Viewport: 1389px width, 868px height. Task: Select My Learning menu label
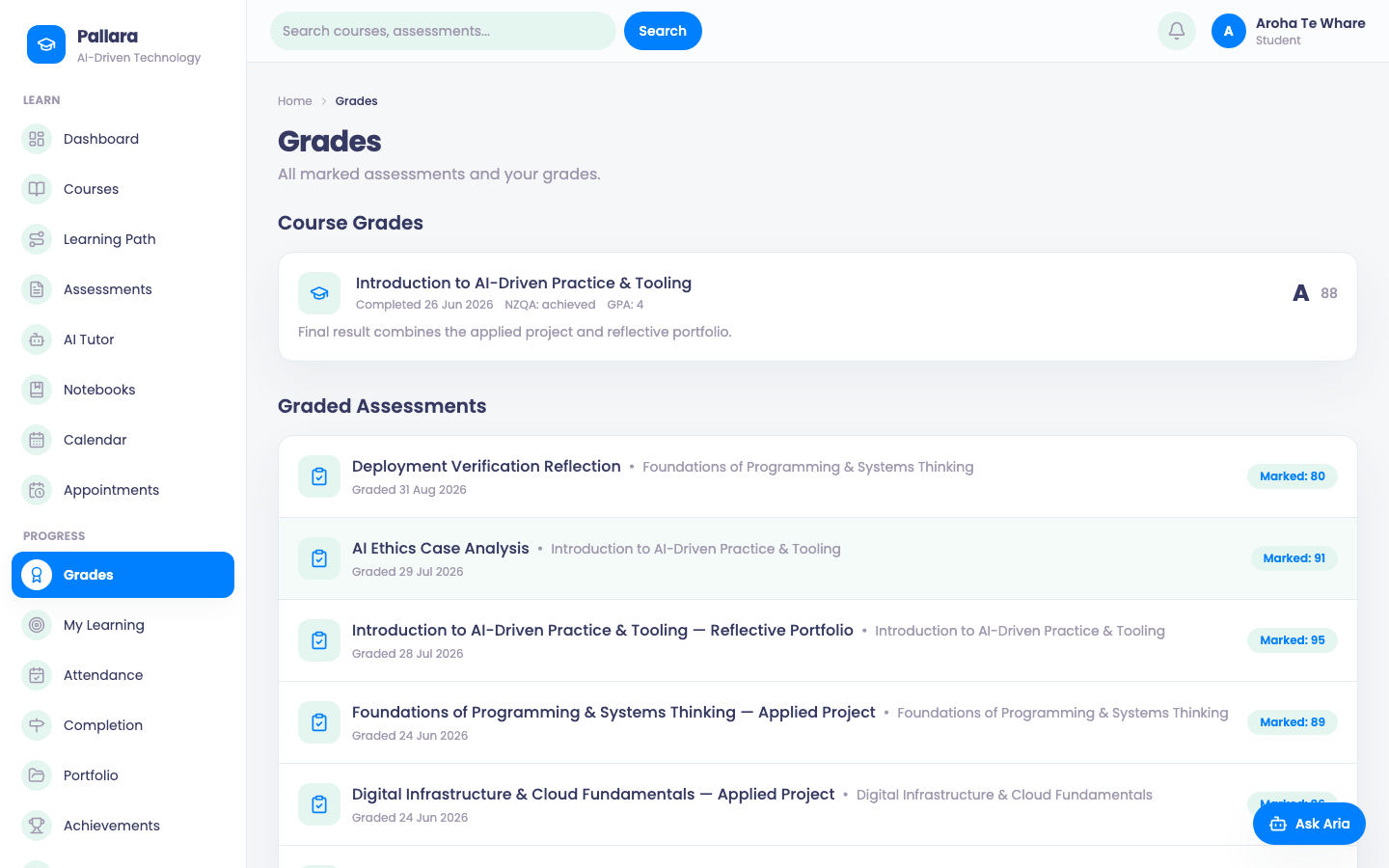coord(104,625)
